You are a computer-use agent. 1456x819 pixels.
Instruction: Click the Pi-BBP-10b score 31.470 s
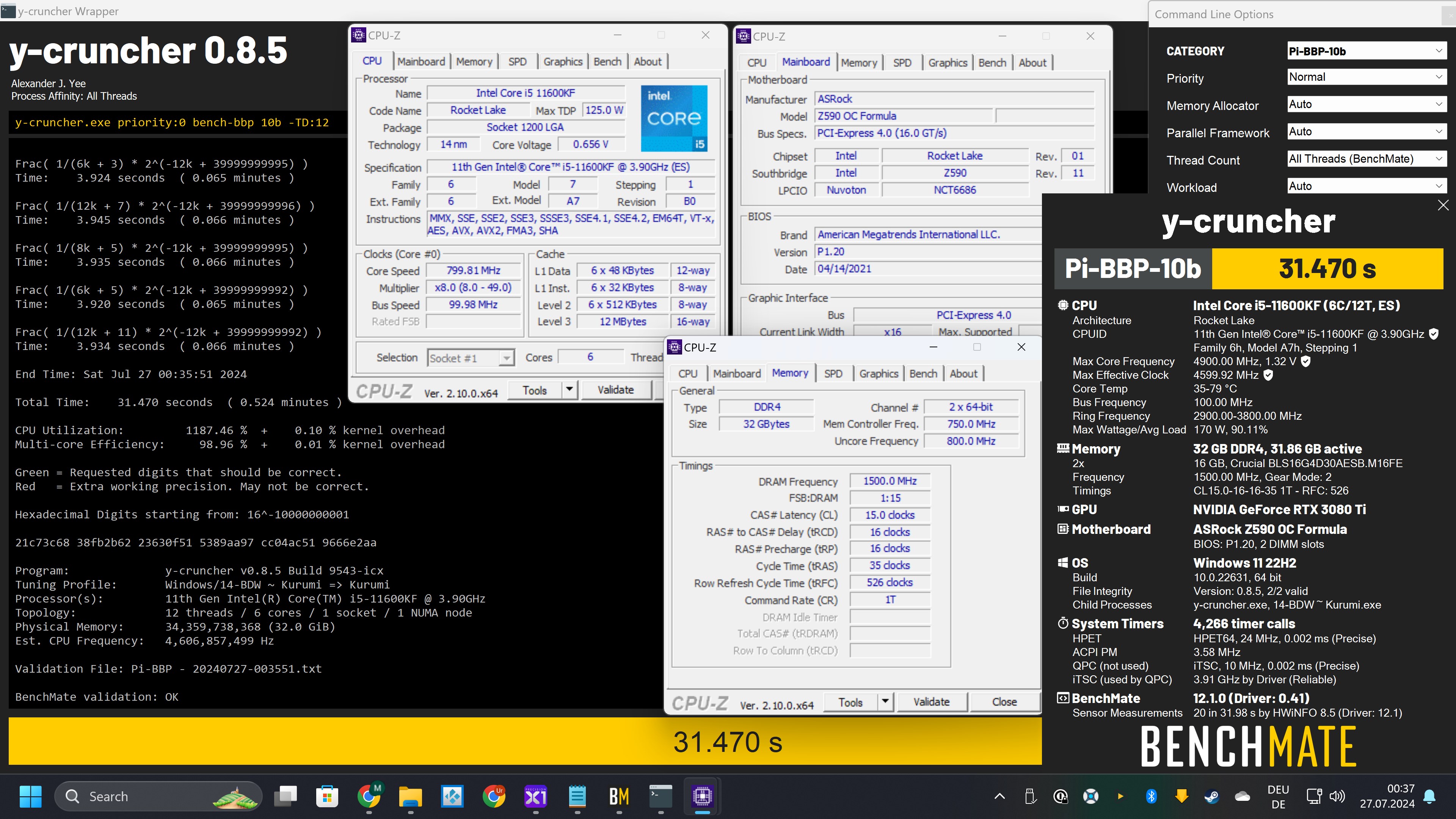coord(1327,268)
